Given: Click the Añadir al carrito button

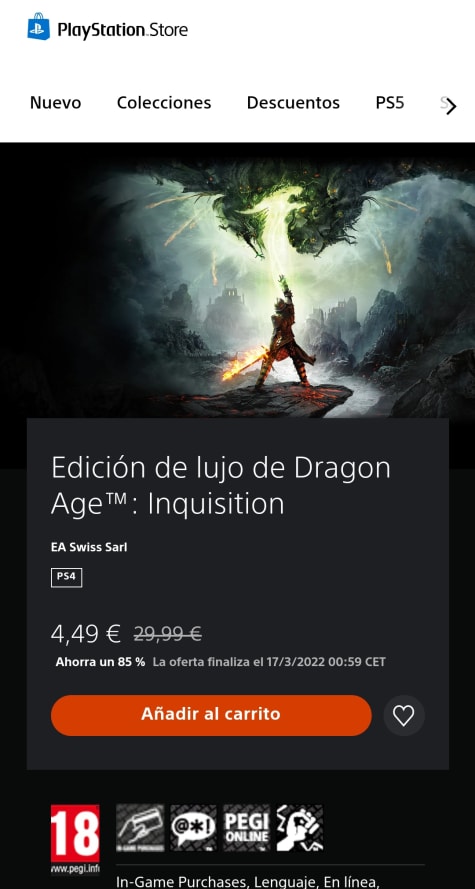Looking at the screenshot, I should [x=211, y=716].
